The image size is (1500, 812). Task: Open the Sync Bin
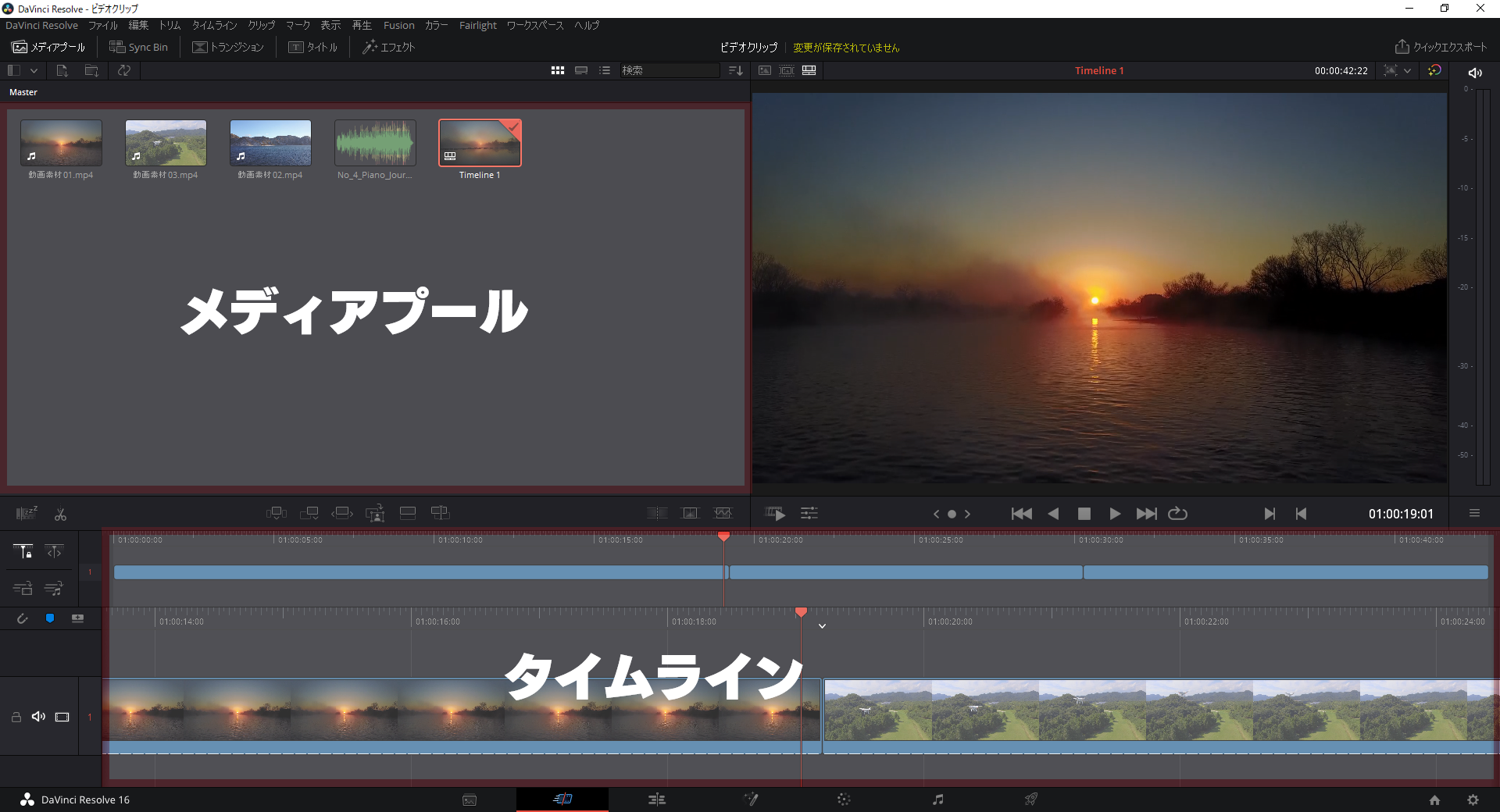(138, 47)
